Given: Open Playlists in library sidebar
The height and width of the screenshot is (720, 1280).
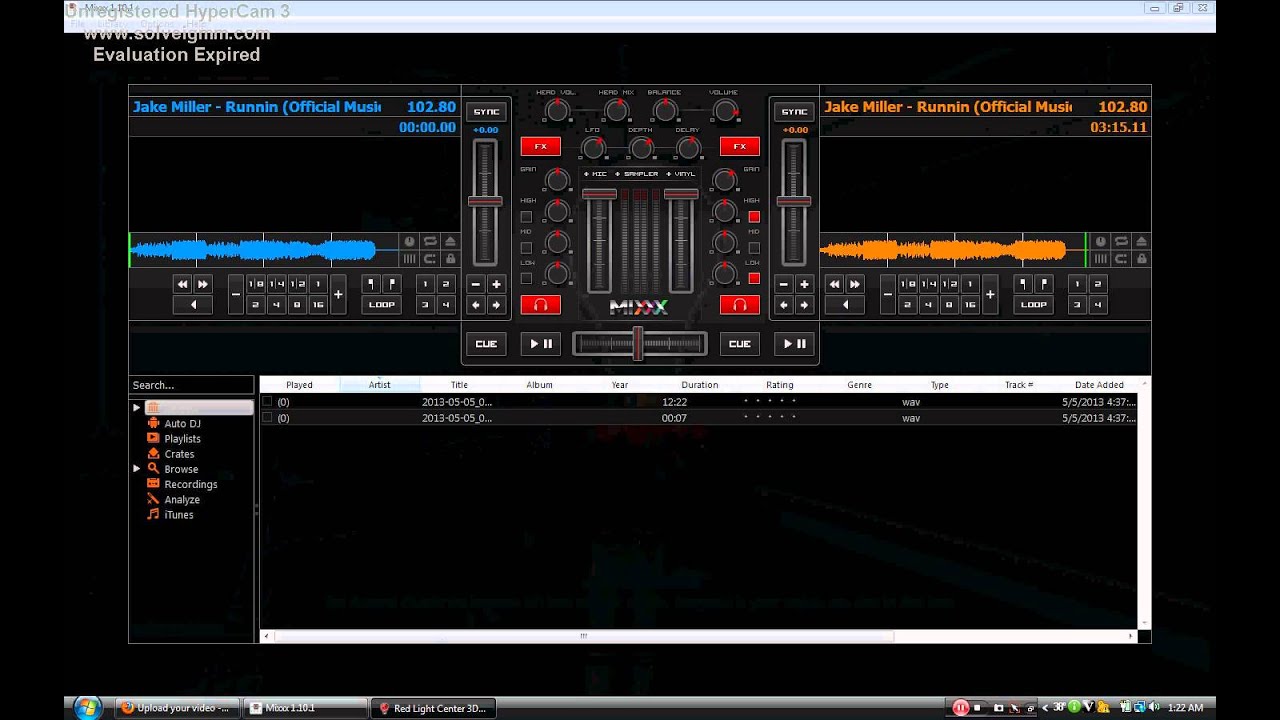Looking at the screenshot, I should click(x=183, y=439).
